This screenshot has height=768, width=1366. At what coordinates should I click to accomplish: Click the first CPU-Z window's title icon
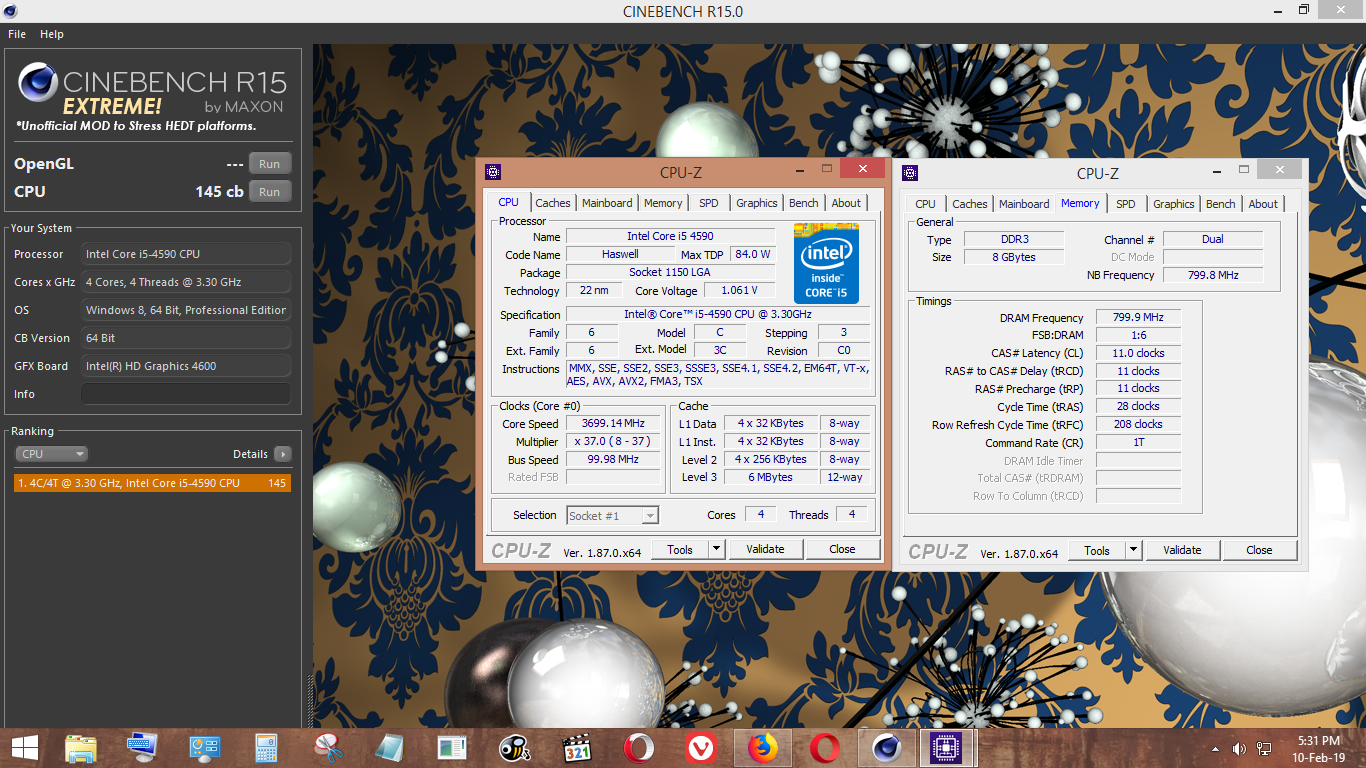pyautogui.click(x=493, y=172)
